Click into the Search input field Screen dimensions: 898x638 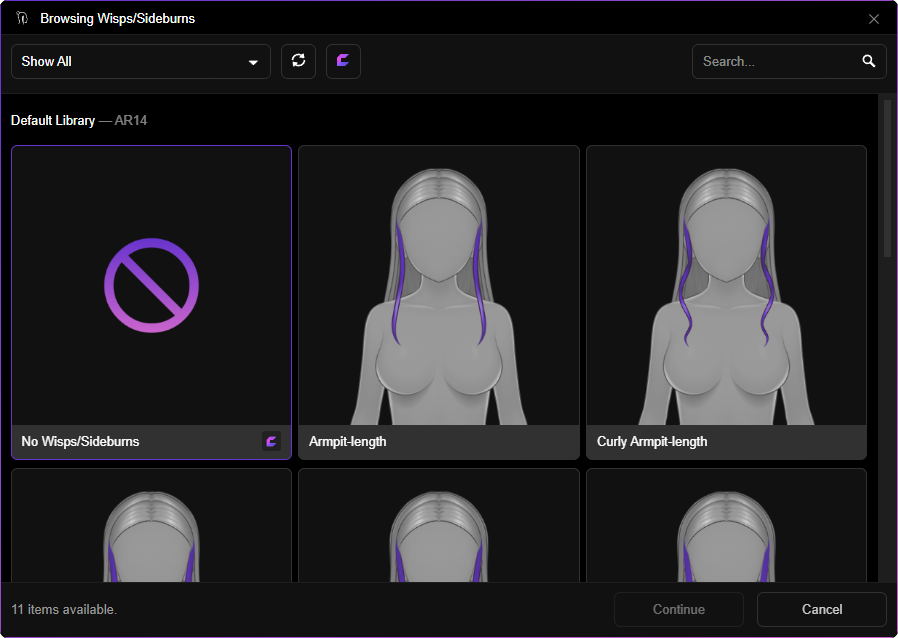[789, 61]
